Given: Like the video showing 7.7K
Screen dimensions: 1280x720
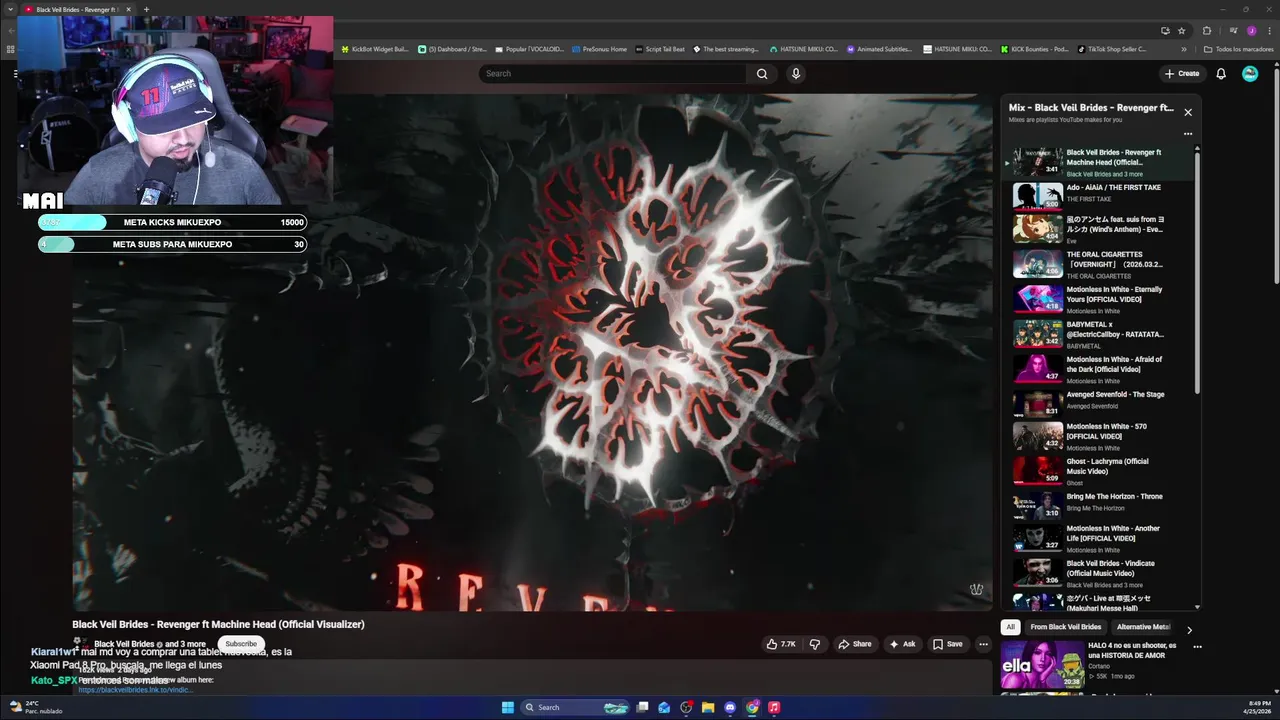Looking at the screenshot, I should click(x=781, y=644).
